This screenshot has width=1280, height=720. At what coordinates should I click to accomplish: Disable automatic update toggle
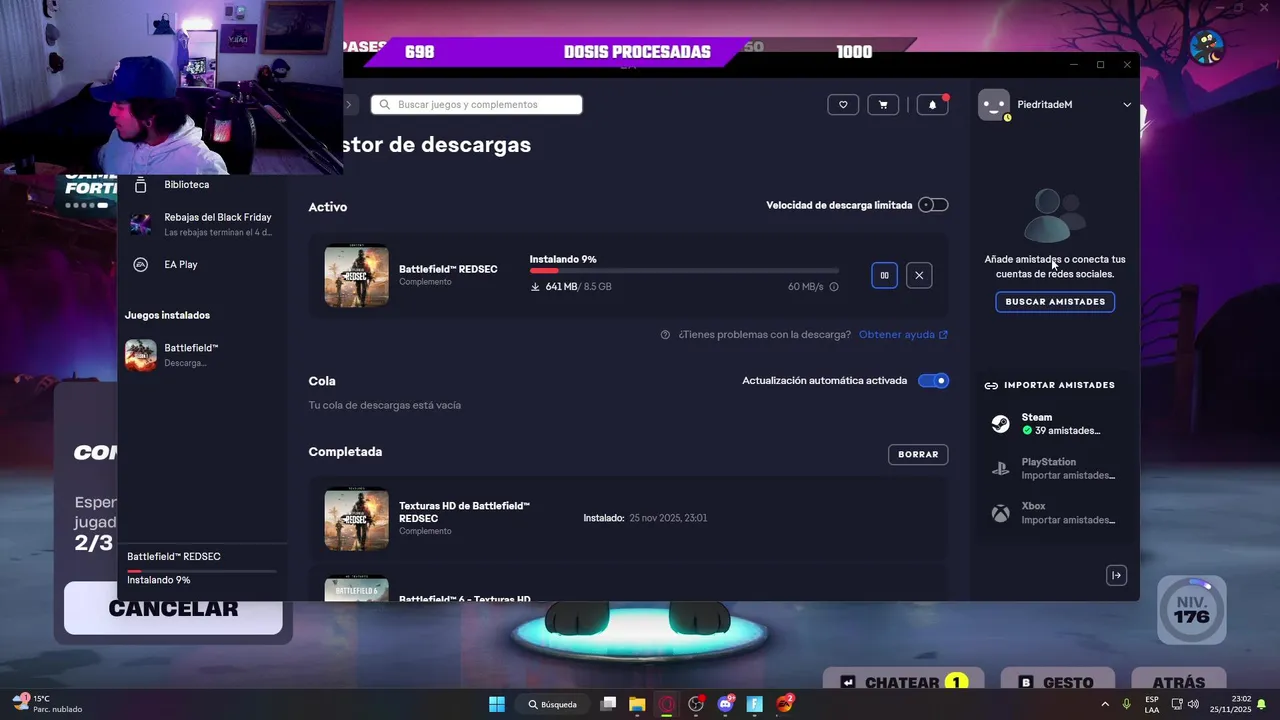click(933, 381)
